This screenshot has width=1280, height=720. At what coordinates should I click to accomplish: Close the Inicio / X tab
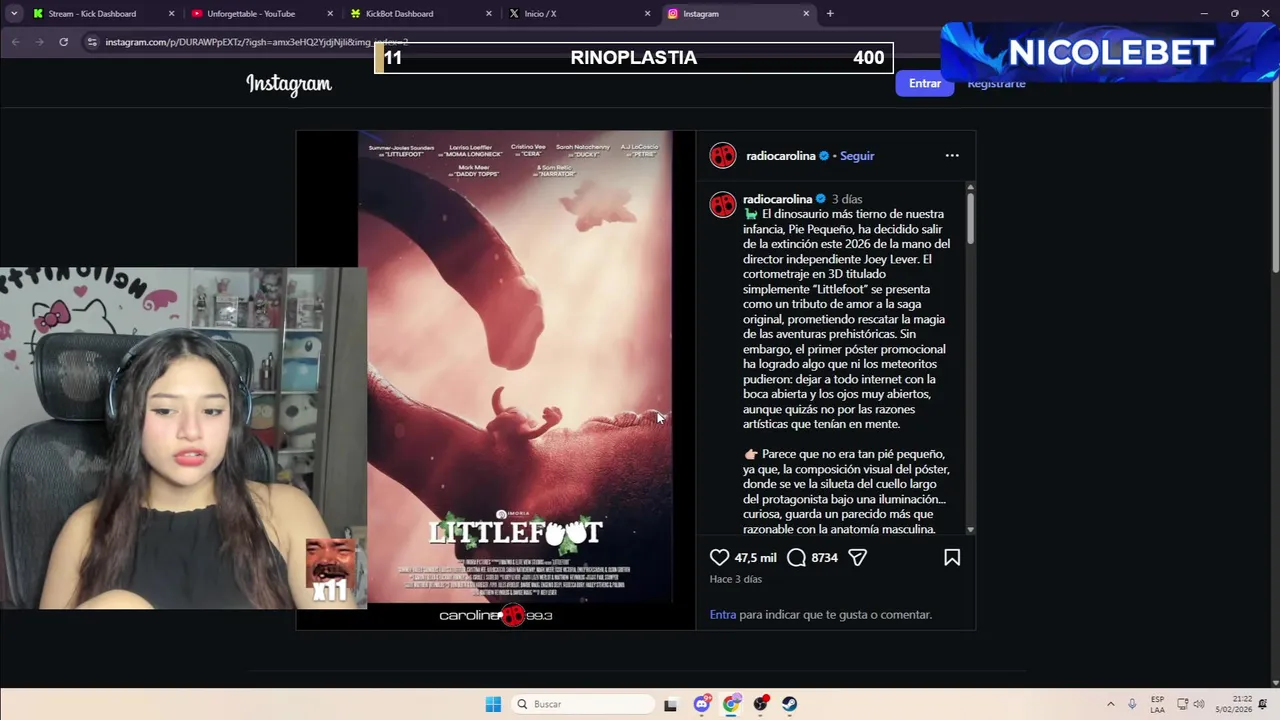coord(648,13)
